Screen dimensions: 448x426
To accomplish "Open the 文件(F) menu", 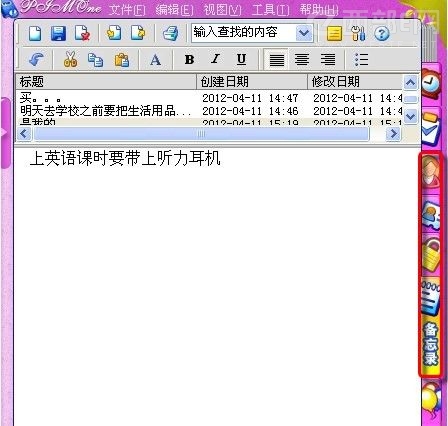I will tap(127, 9).
